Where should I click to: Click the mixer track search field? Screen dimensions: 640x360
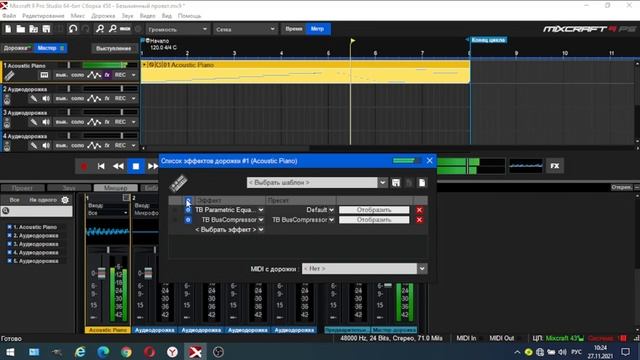pyautogui.click(x=37, y=211)
